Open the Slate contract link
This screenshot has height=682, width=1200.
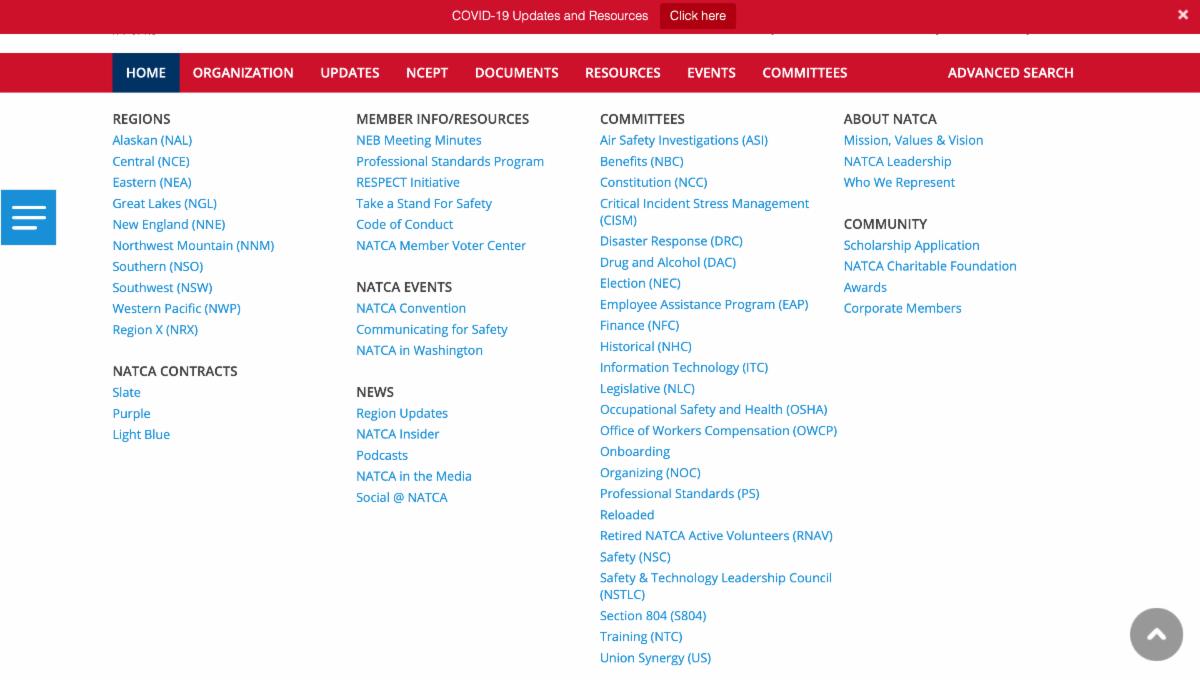127,392
